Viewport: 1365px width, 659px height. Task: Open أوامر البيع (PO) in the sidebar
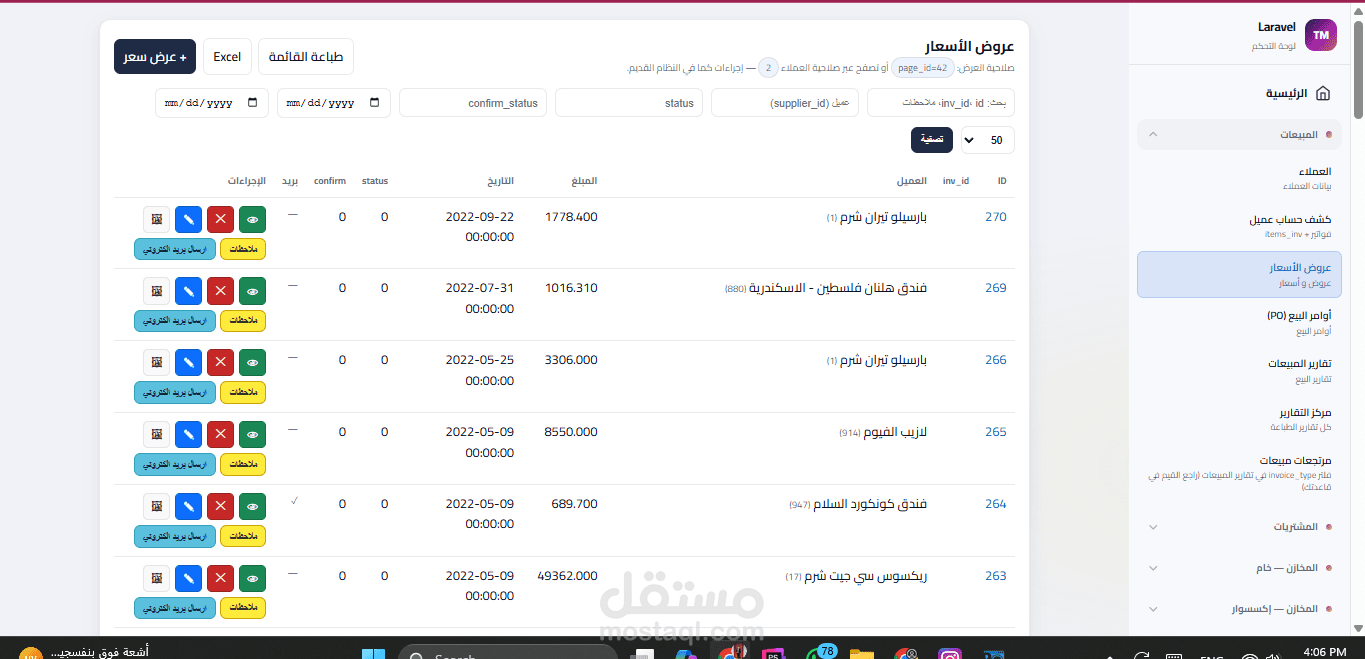click(x=1239, y=322)
